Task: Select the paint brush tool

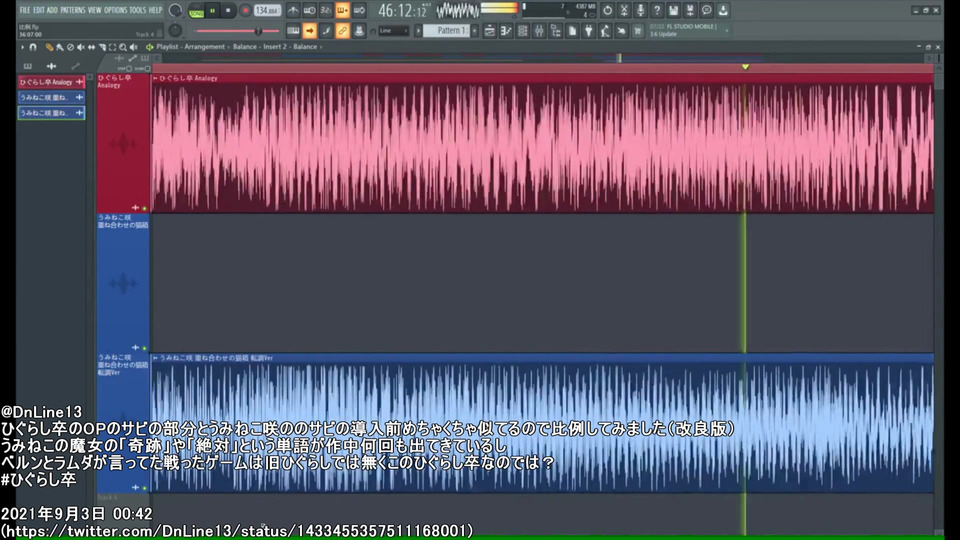Action: 59,47
